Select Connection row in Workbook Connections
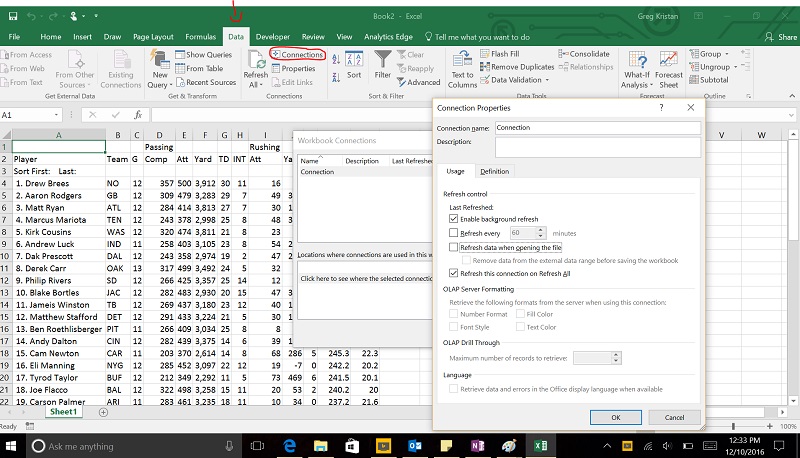Screen dimensions: 800x458 (365, 172)
